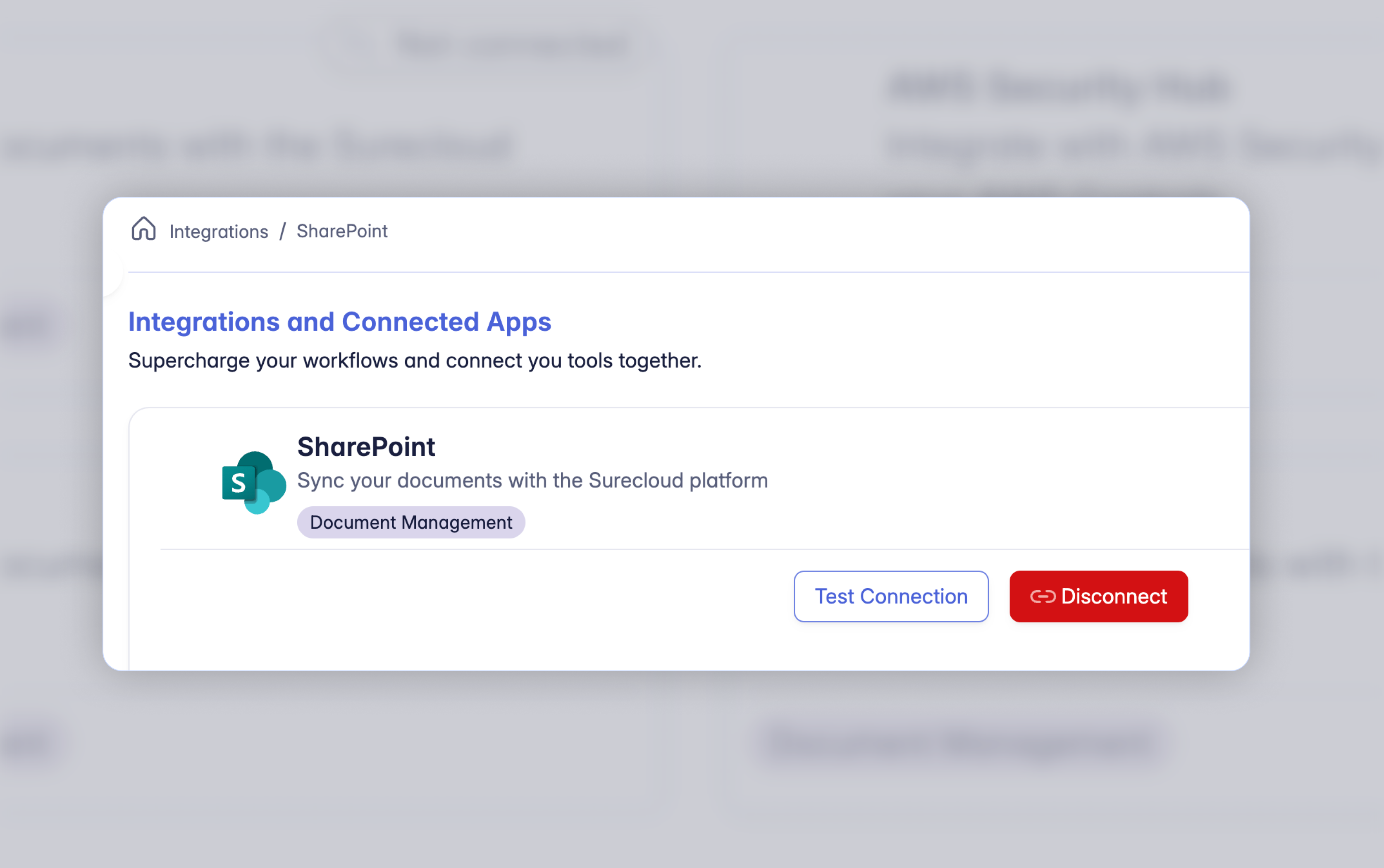The image size is (1384, 868).
Task: Click blurred background text mentioning Surecloud
Action: (258, 146)
